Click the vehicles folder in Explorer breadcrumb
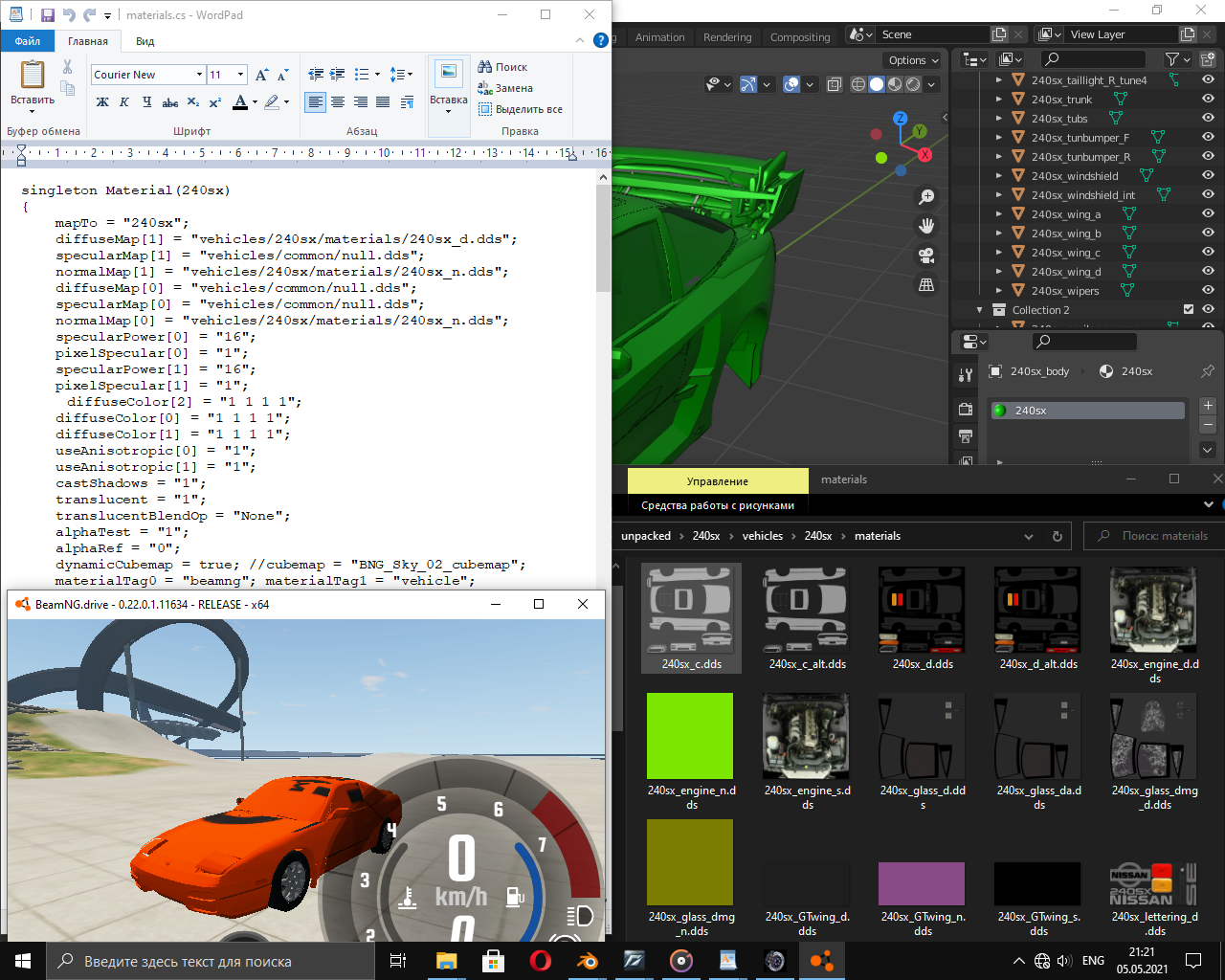 [x=763, y=536]
